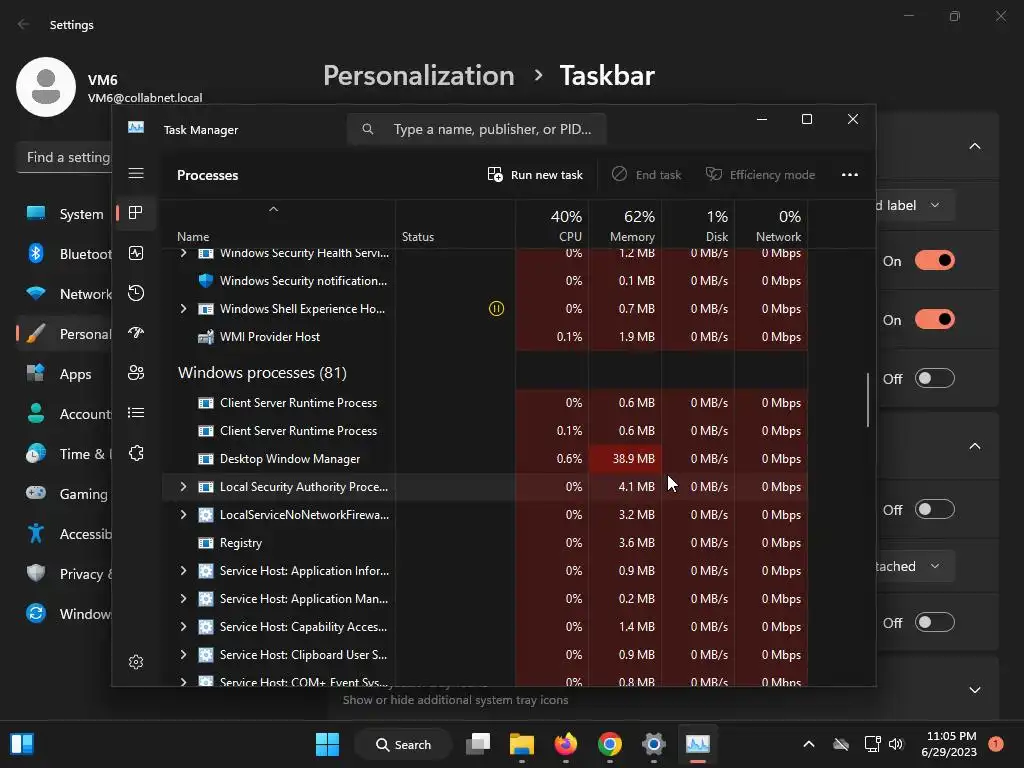Open Windows Start button on taskbar

[327, 744]
